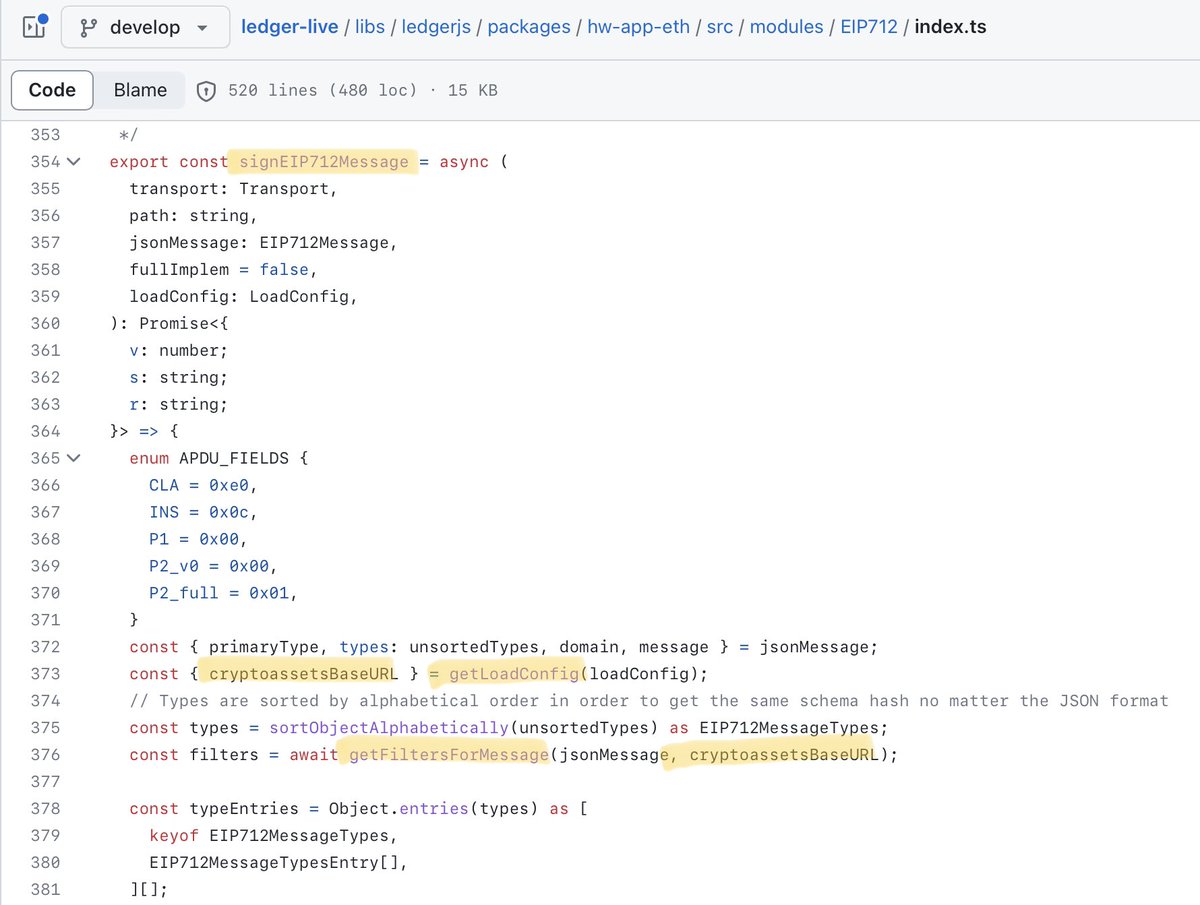The image size is (1200, 905).
Task: Click the signEIP712Message identifier
Action: (x=324, y=161)
